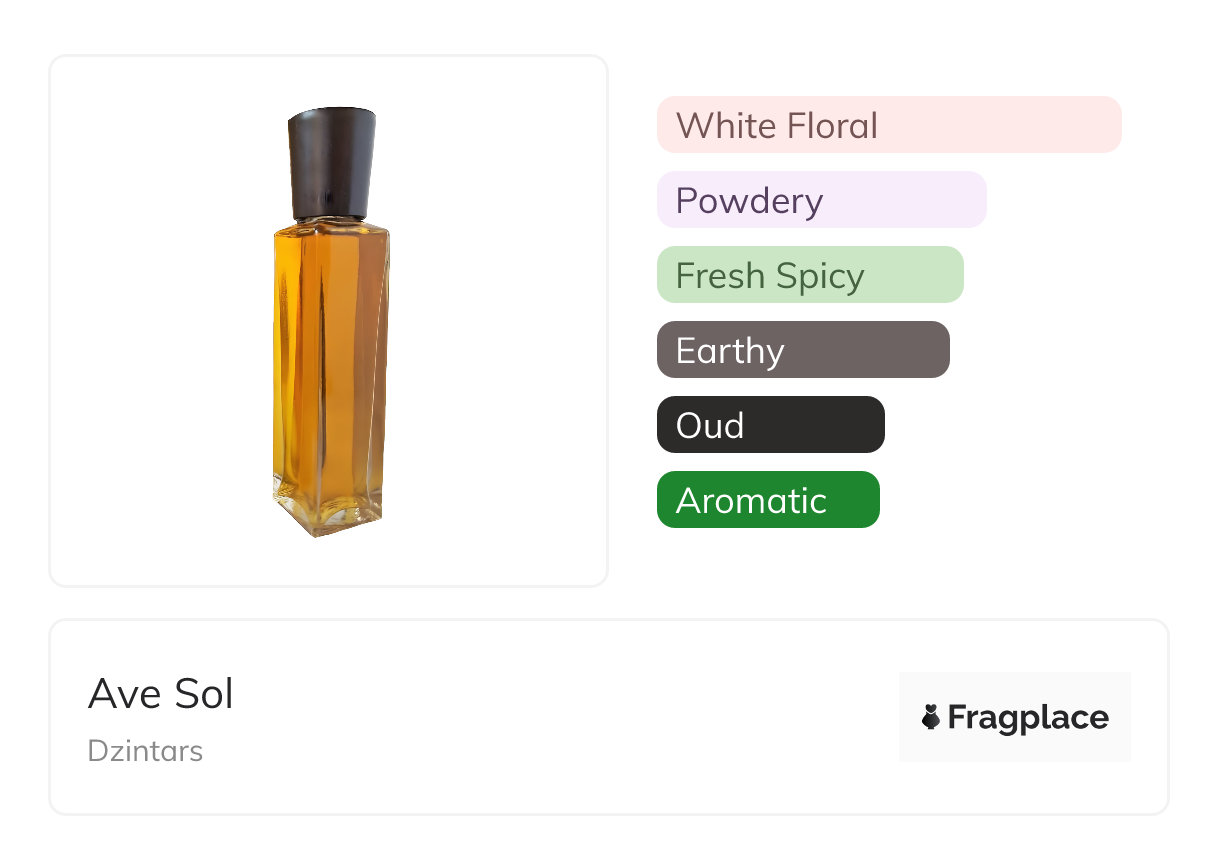This screenshot has height=864, width=1218.
Task: Click the "Earthy" text label
Action: [730, 351]
